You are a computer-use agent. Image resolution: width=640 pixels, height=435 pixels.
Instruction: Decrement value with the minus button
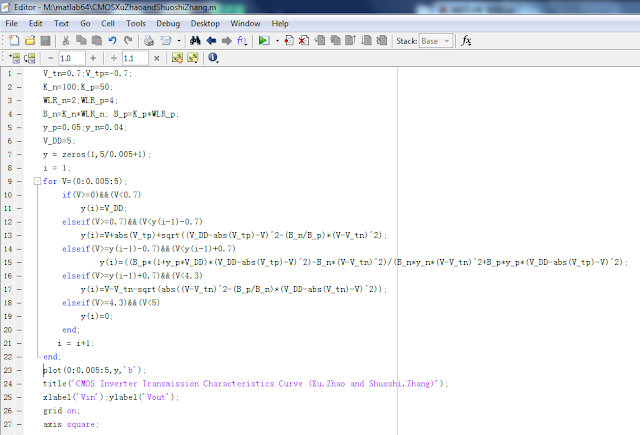(x=51, y=58)
